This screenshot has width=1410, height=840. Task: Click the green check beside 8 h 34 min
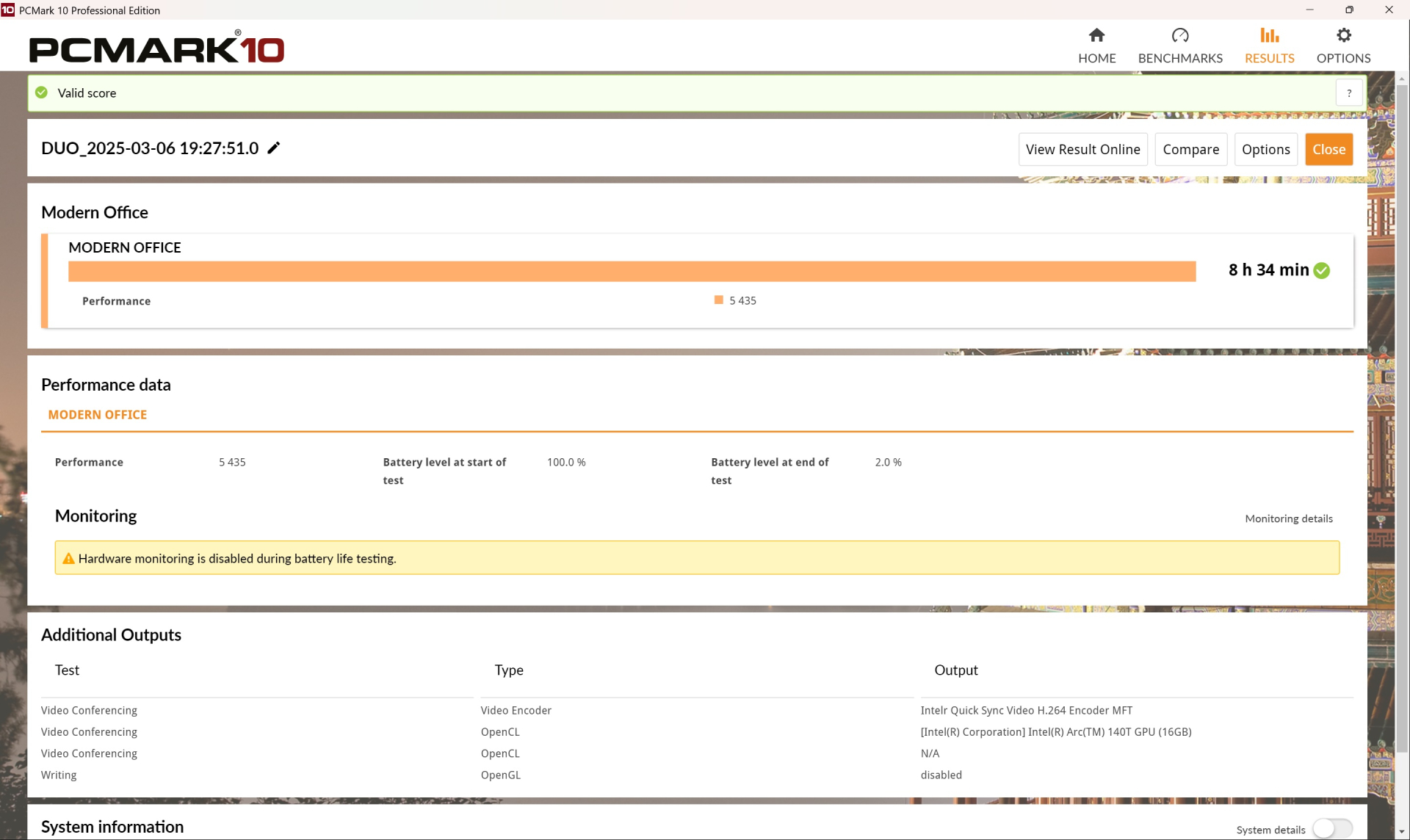coord(1322,270)
